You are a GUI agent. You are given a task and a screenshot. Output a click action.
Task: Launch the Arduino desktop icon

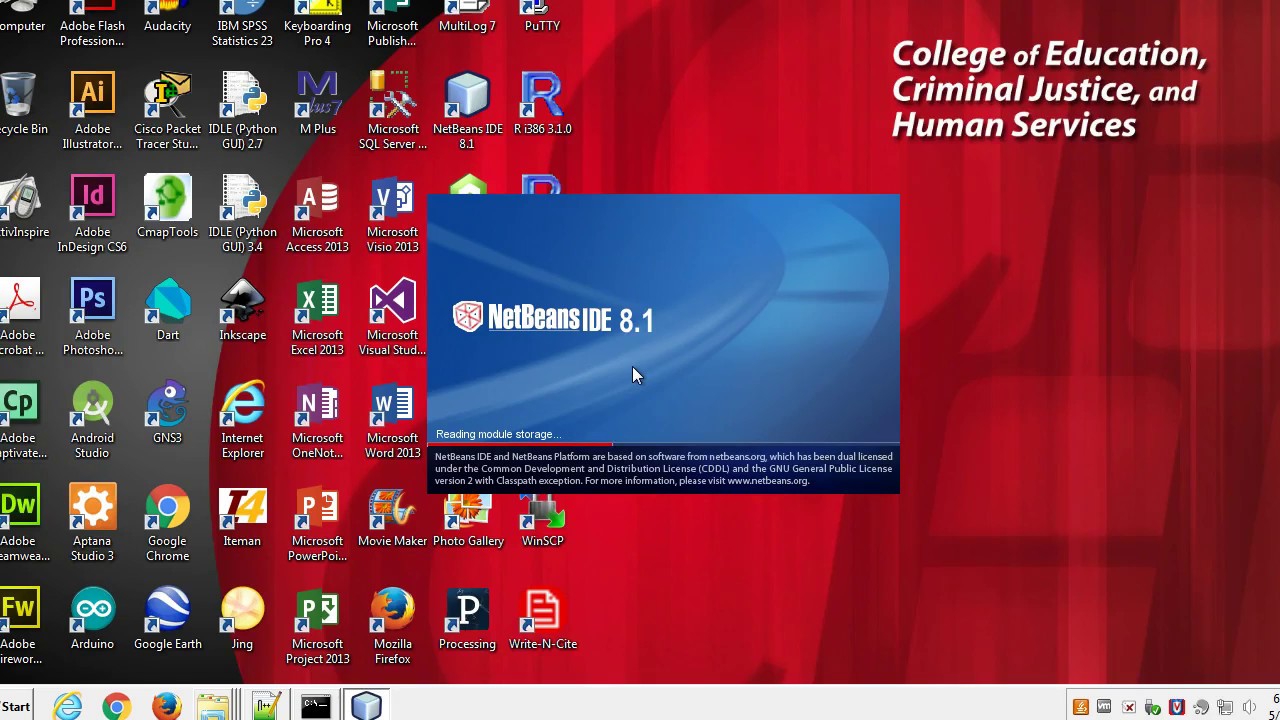(x=92, y=620)
